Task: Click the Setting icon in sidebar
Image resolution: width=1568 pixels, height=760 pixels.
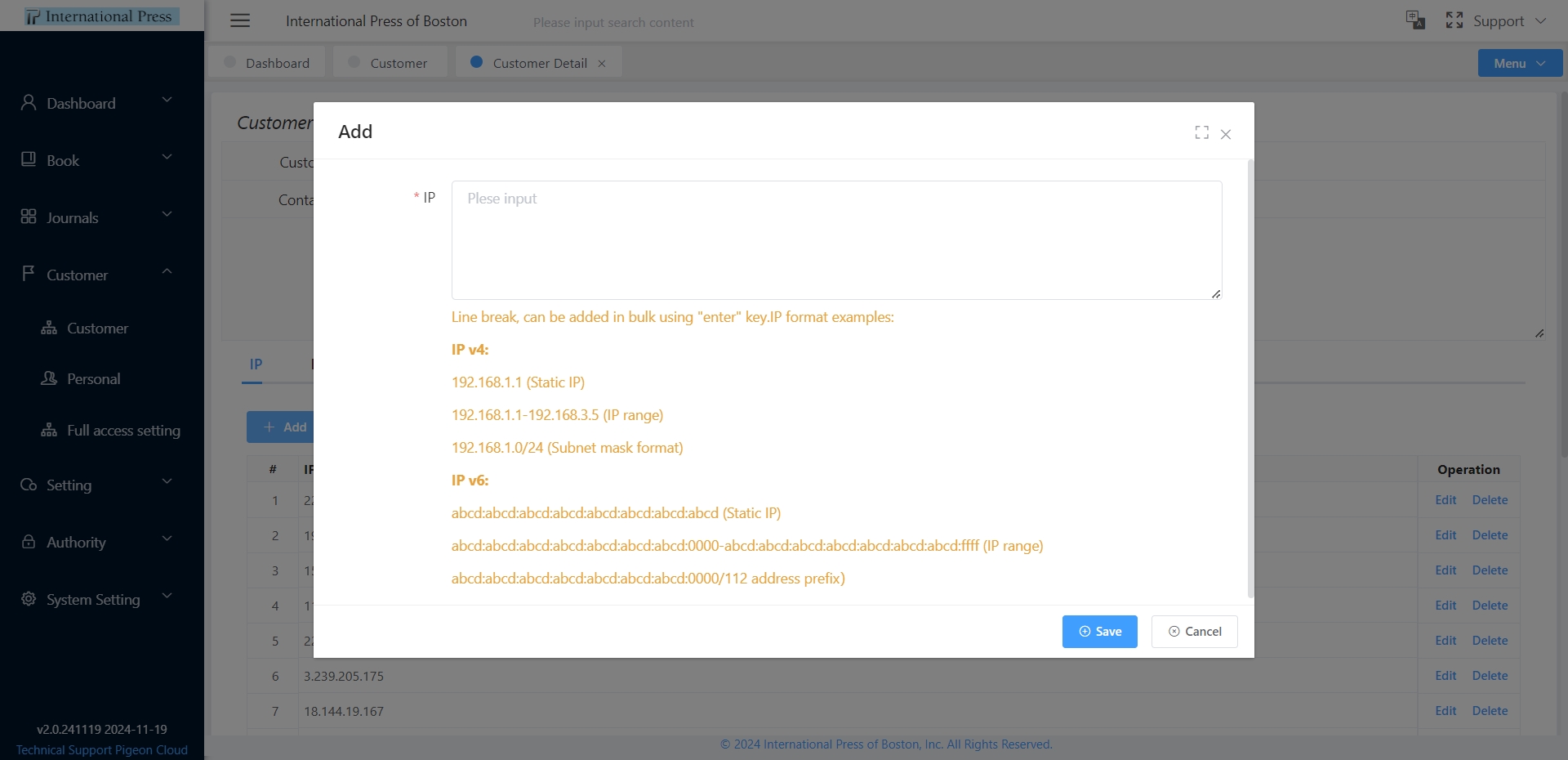Action: [x=29, y=485]
